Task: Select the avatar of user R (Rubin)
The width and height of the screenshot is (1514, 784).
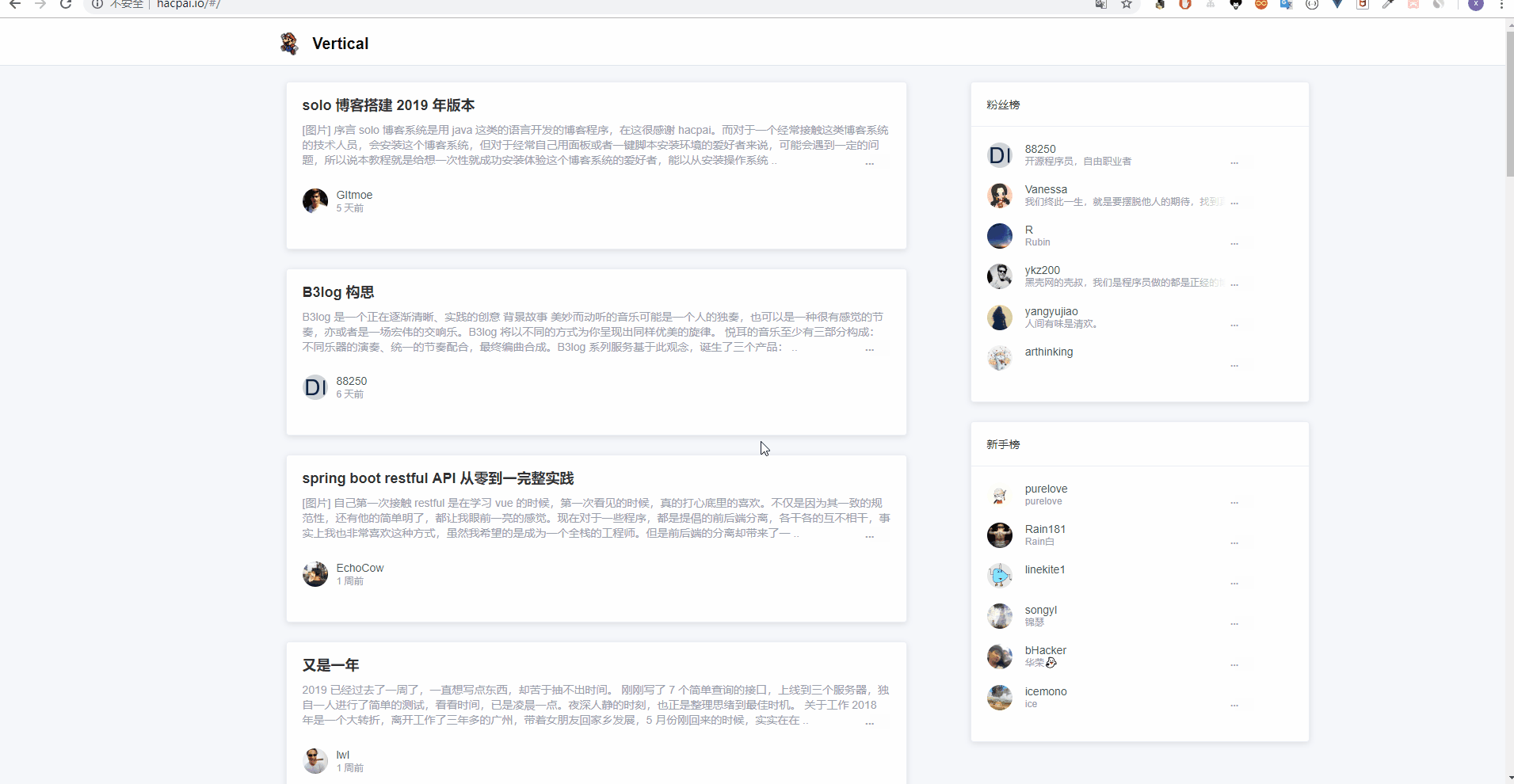Action: click(1000, 236)
